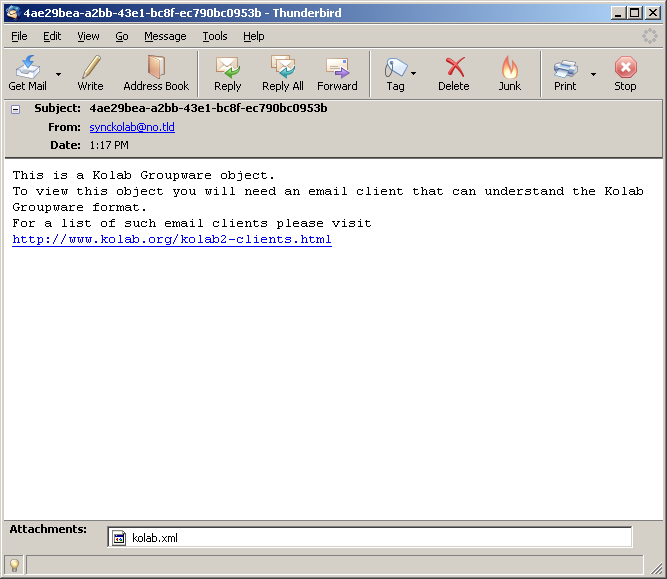Click the Write pencil icon

[91, 67]
